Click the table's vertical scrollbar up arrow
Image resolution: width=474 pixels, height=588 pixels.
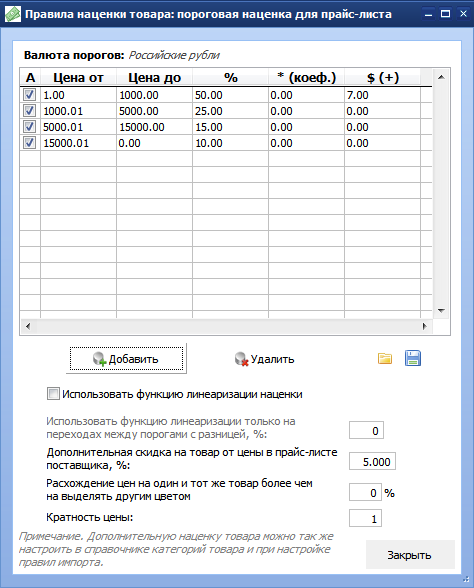coord(441,77)
